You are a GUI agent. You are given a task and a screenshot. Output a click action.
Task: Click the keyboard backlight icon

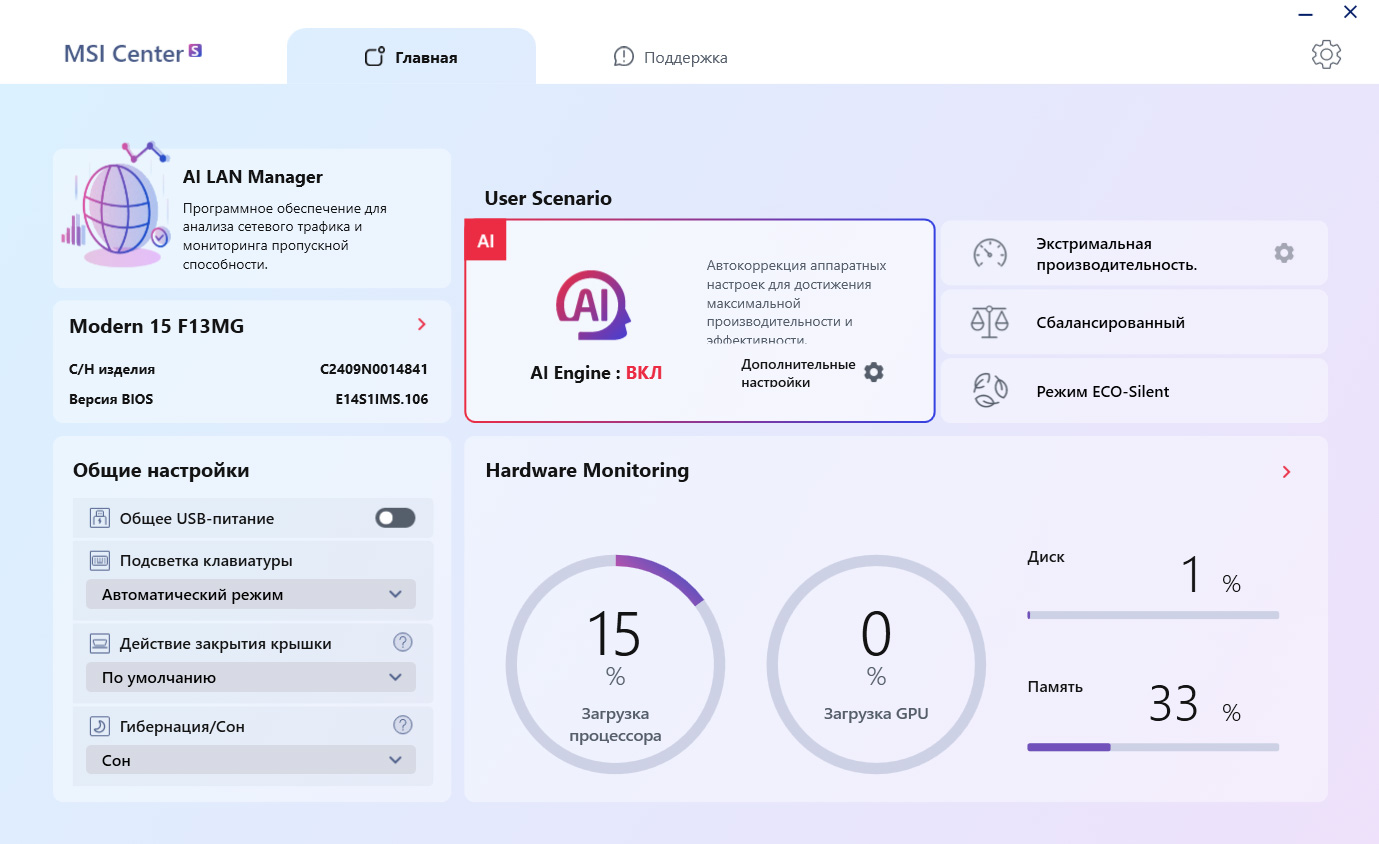(99, 560)
